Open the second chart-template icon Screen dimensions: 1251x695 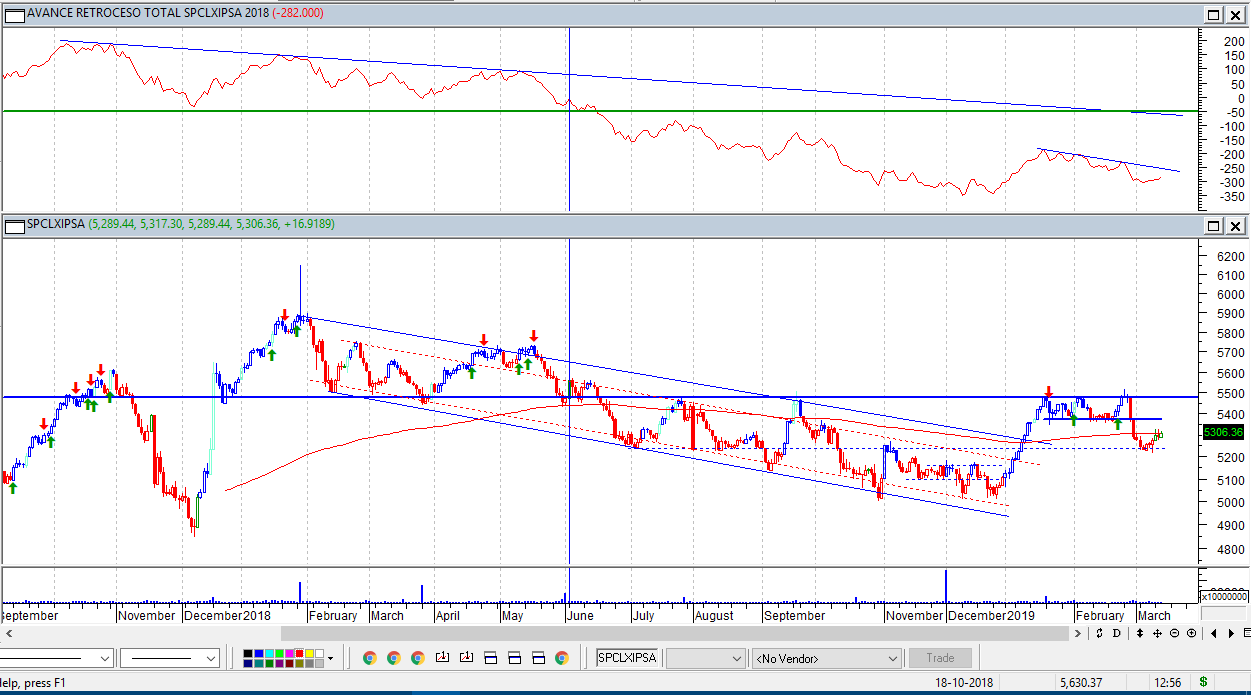point(466,657)
